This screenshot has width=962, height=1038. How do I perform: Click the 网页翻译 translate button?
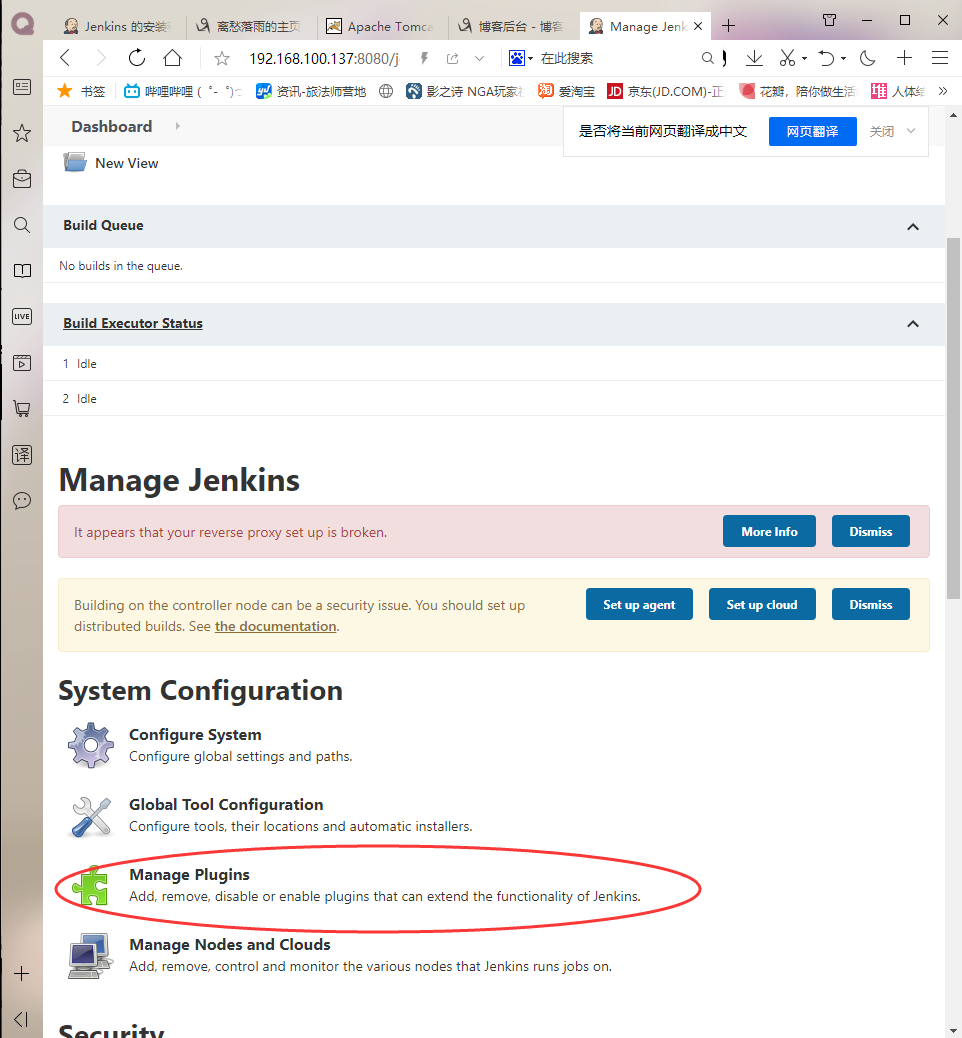click(x=812, y=131)
